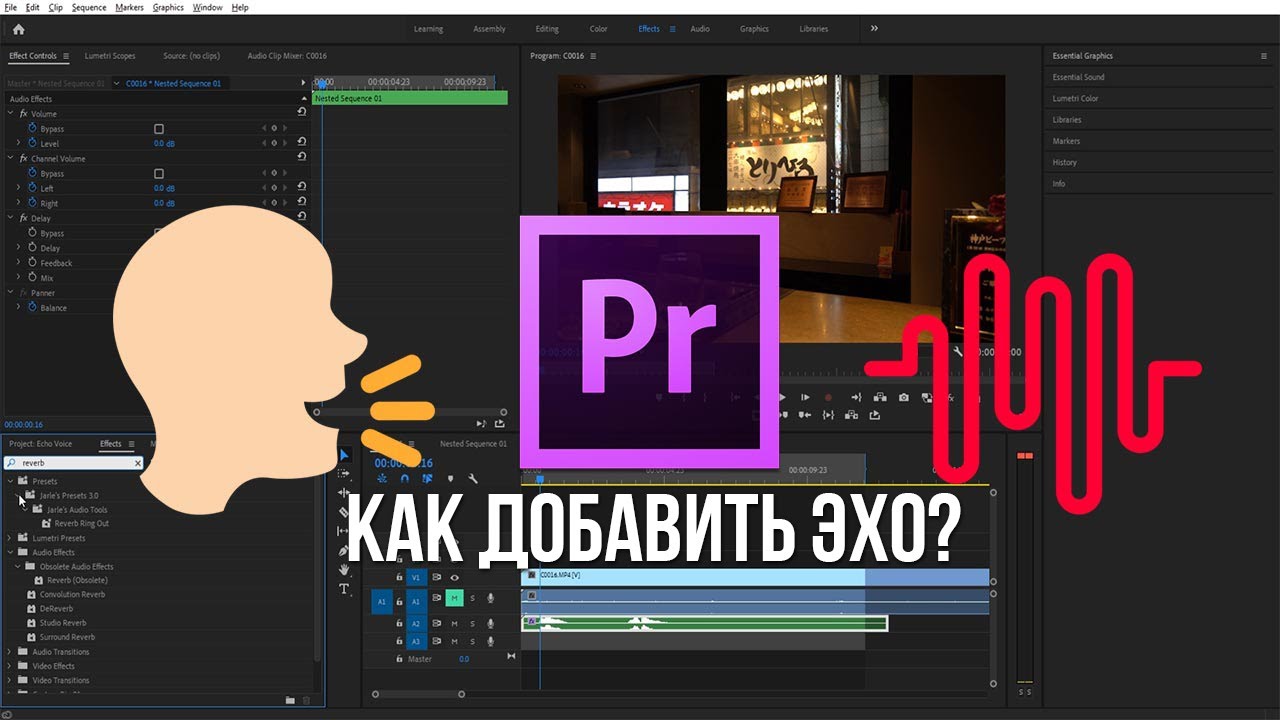This screenshot has height=720, width=1280.
Task: Add keyframe for Level parameter
Action: pos(274,143)
